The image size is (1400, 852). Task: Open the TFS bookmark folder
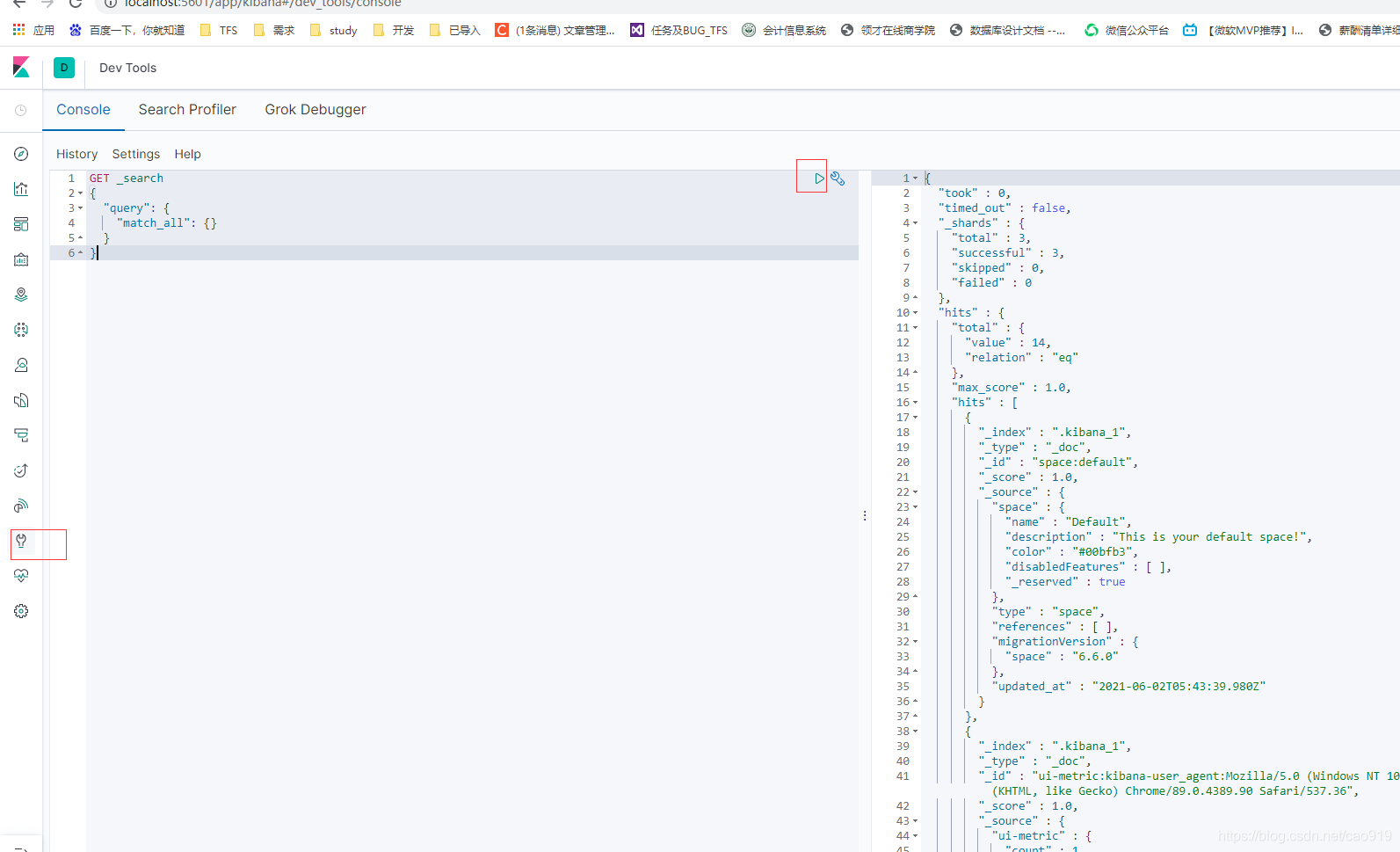tap(219, 30)
